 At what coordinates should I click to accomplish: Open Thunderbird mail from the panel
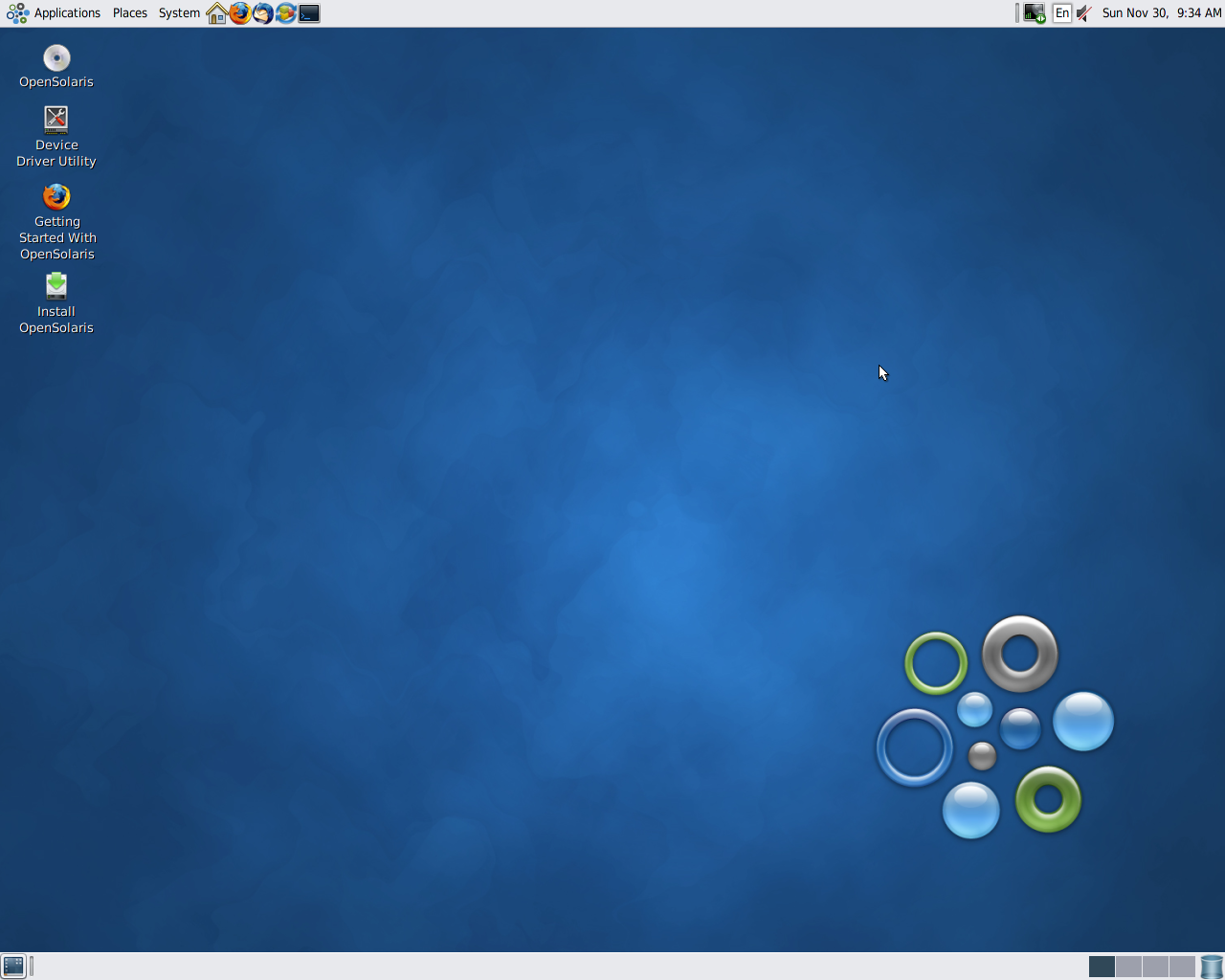point(261,13)
